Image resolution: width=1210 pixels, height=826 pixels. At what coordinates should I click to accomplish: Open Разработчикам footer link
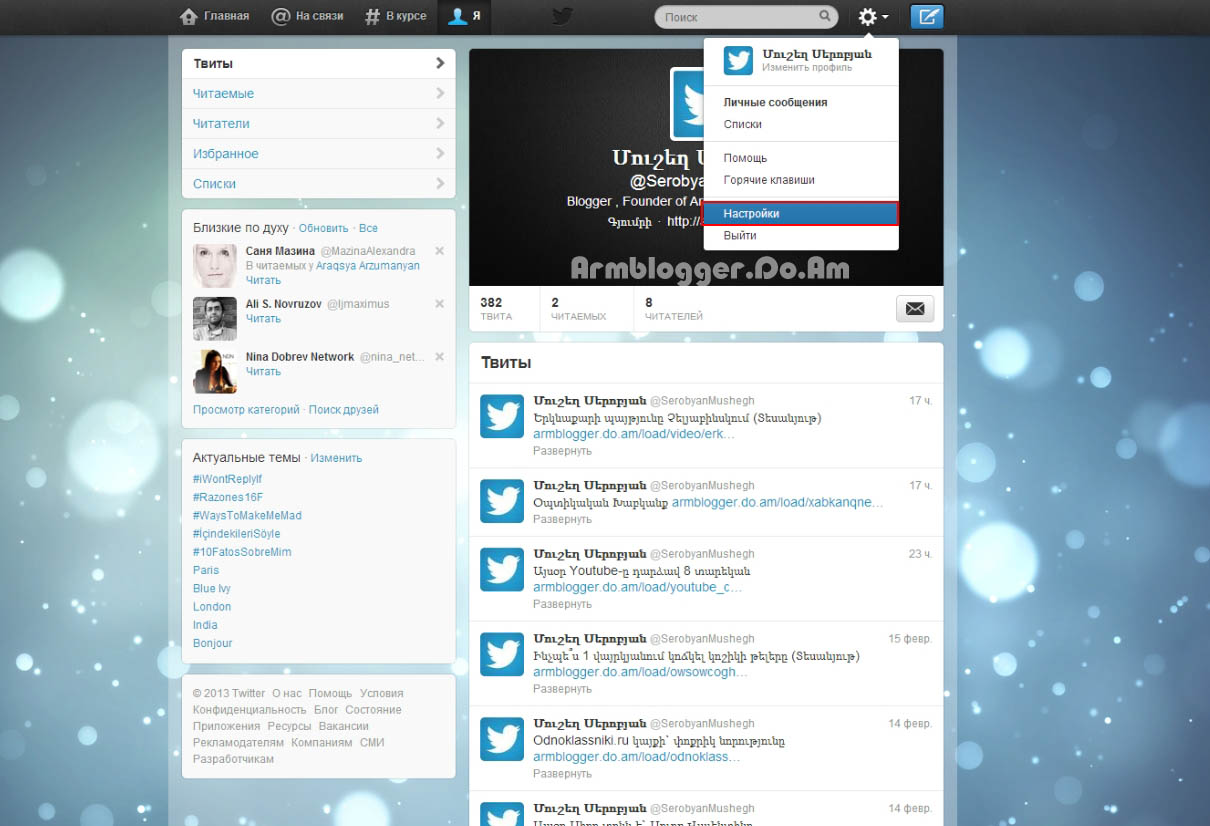pos(233,759)
